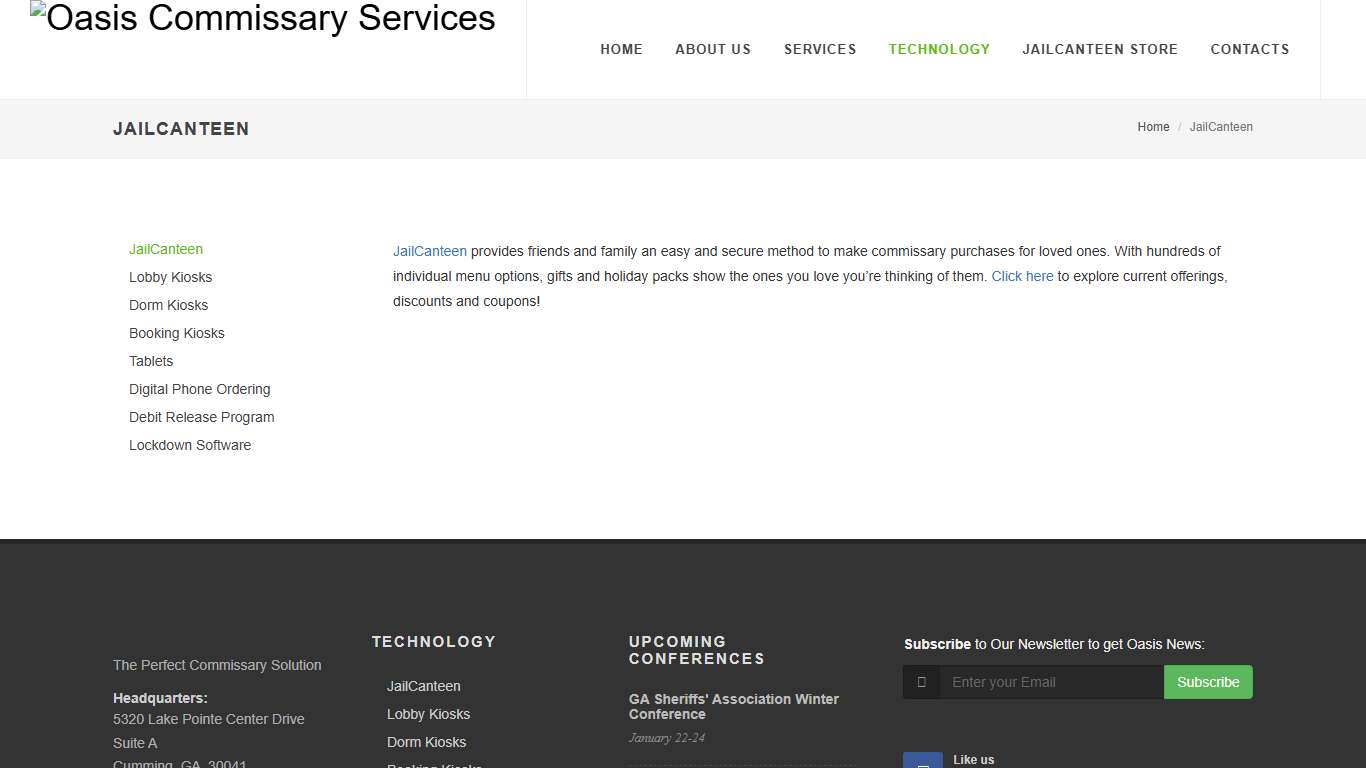
Task: Open the Booking Kiosks sidebar link
Action: [x=176, y=333]
